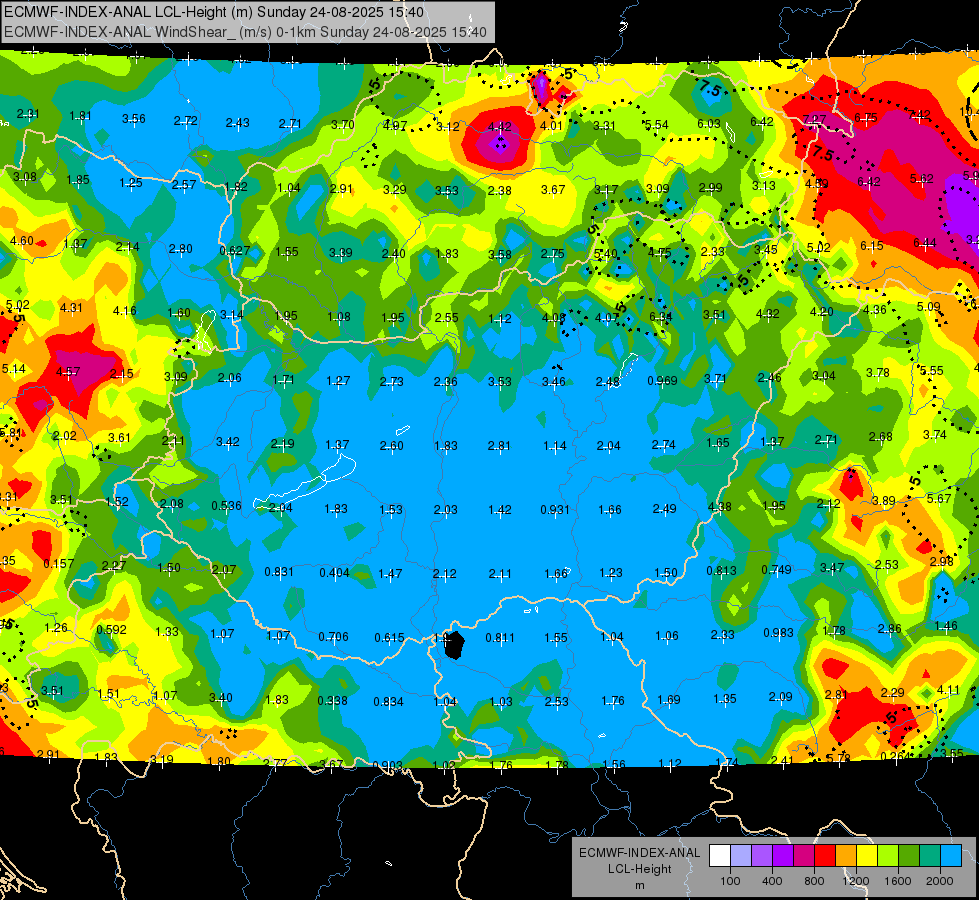Click the legend label 2000
The width and height of the screenshot is (979, 900).
tap(940, 881)
